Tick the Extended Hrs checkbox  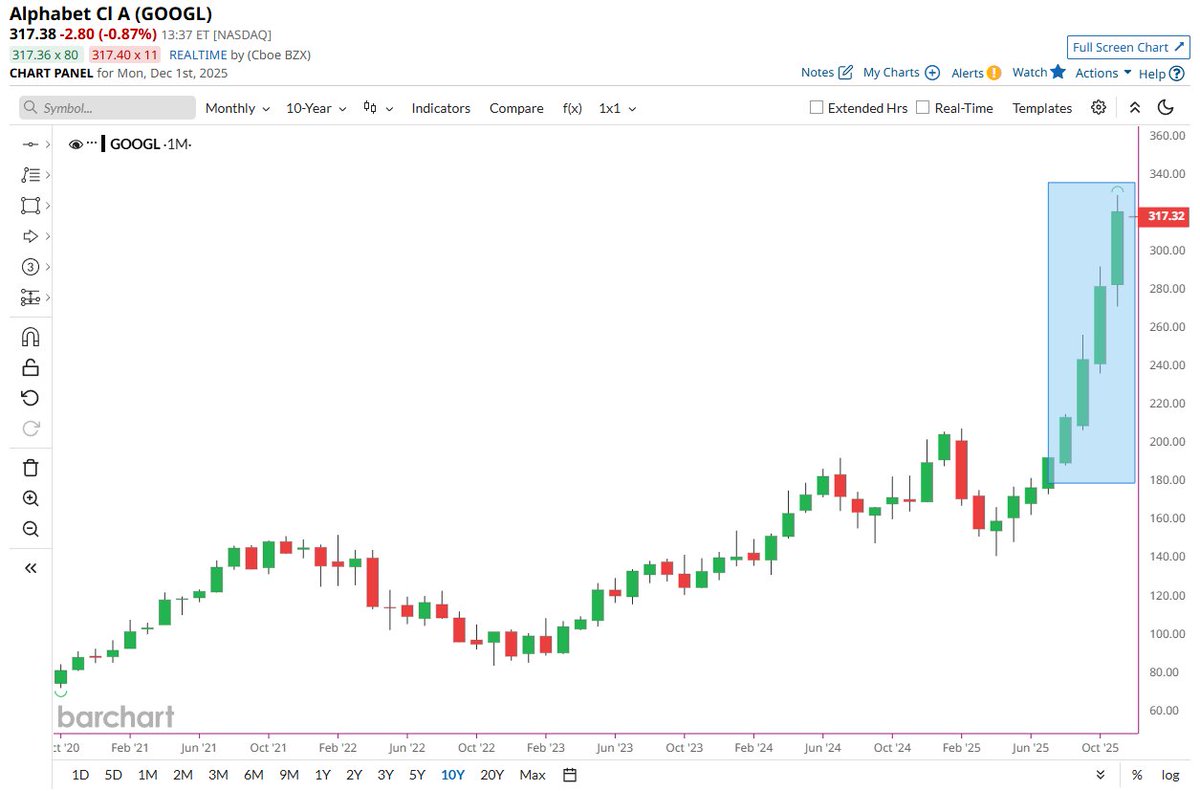(x=815, y=108)
